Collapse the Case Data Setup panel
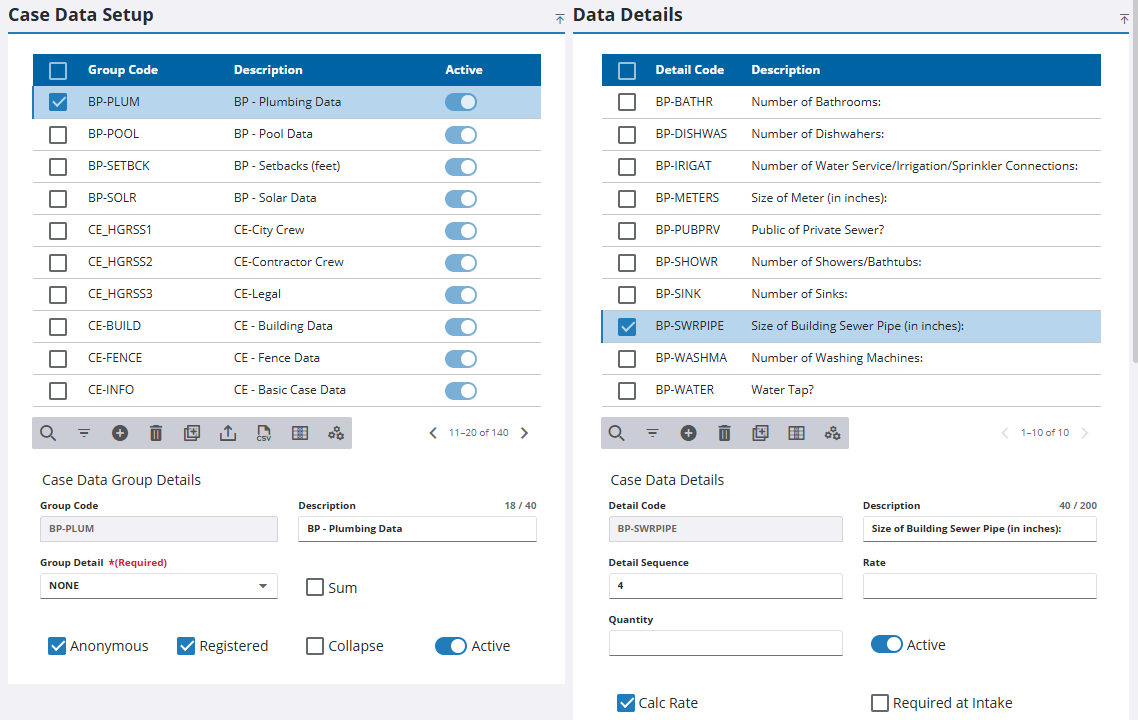 click(x=559, y=18)
